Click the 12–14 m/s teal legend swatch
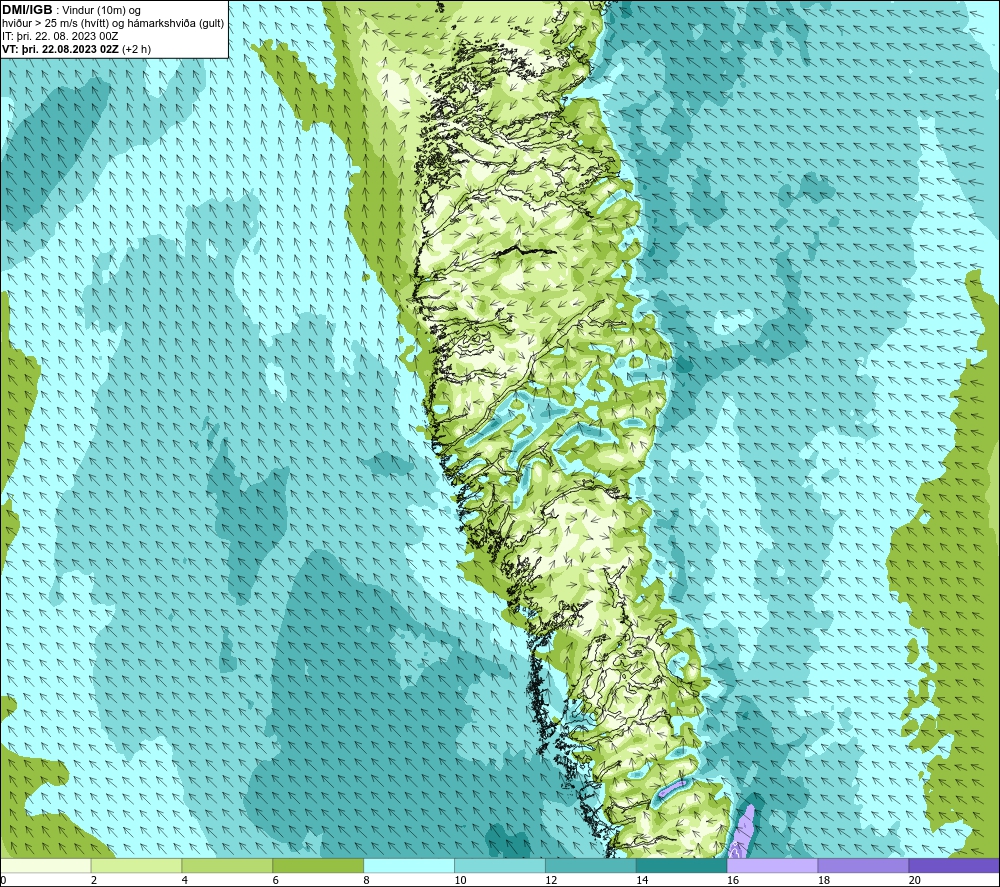Viewport: 1000px width, 887px height. coord(591,865)
